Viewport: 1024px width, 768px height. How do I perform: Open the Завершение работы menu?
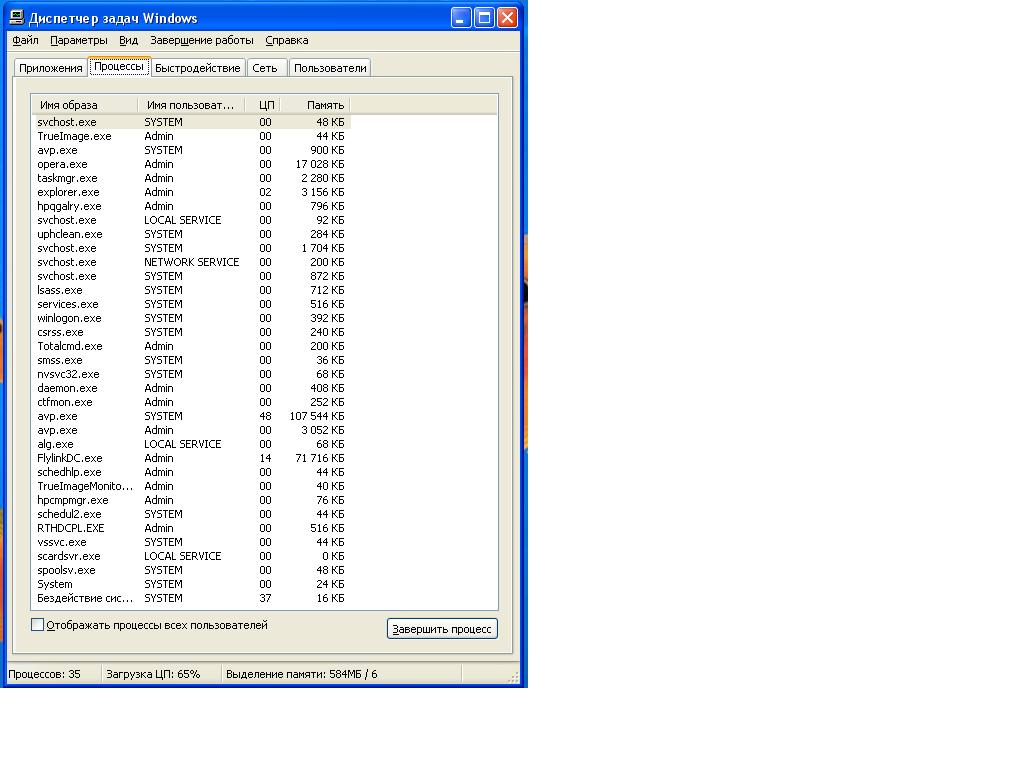click(202, 40)
